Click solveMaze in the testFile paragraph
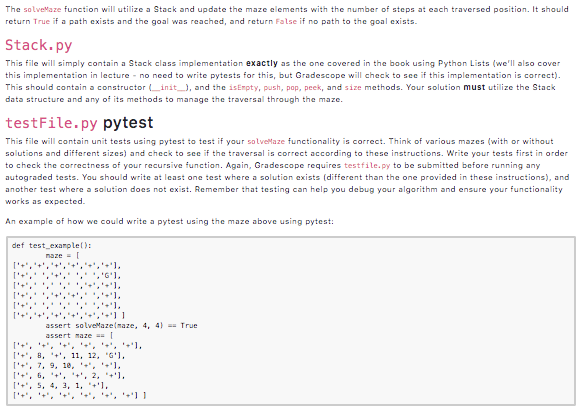588x414 pixels. click(266, 141)
